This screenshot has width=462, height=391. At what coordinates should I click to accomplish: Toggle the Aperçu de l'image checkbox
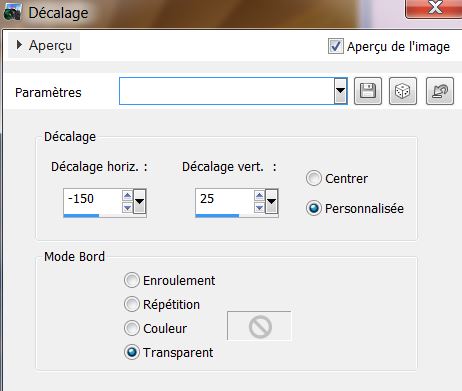pyautogui.click(x=335, y=46)
